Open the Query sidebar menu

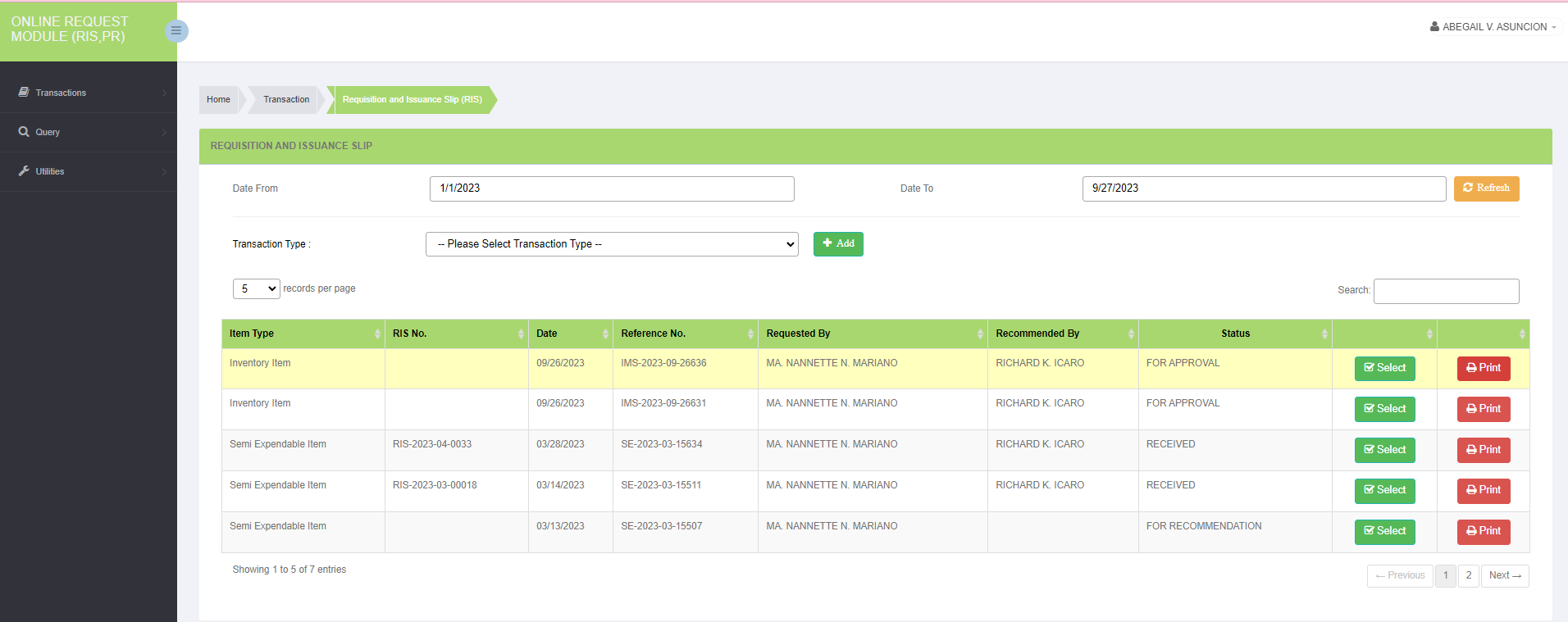point(89,132)
